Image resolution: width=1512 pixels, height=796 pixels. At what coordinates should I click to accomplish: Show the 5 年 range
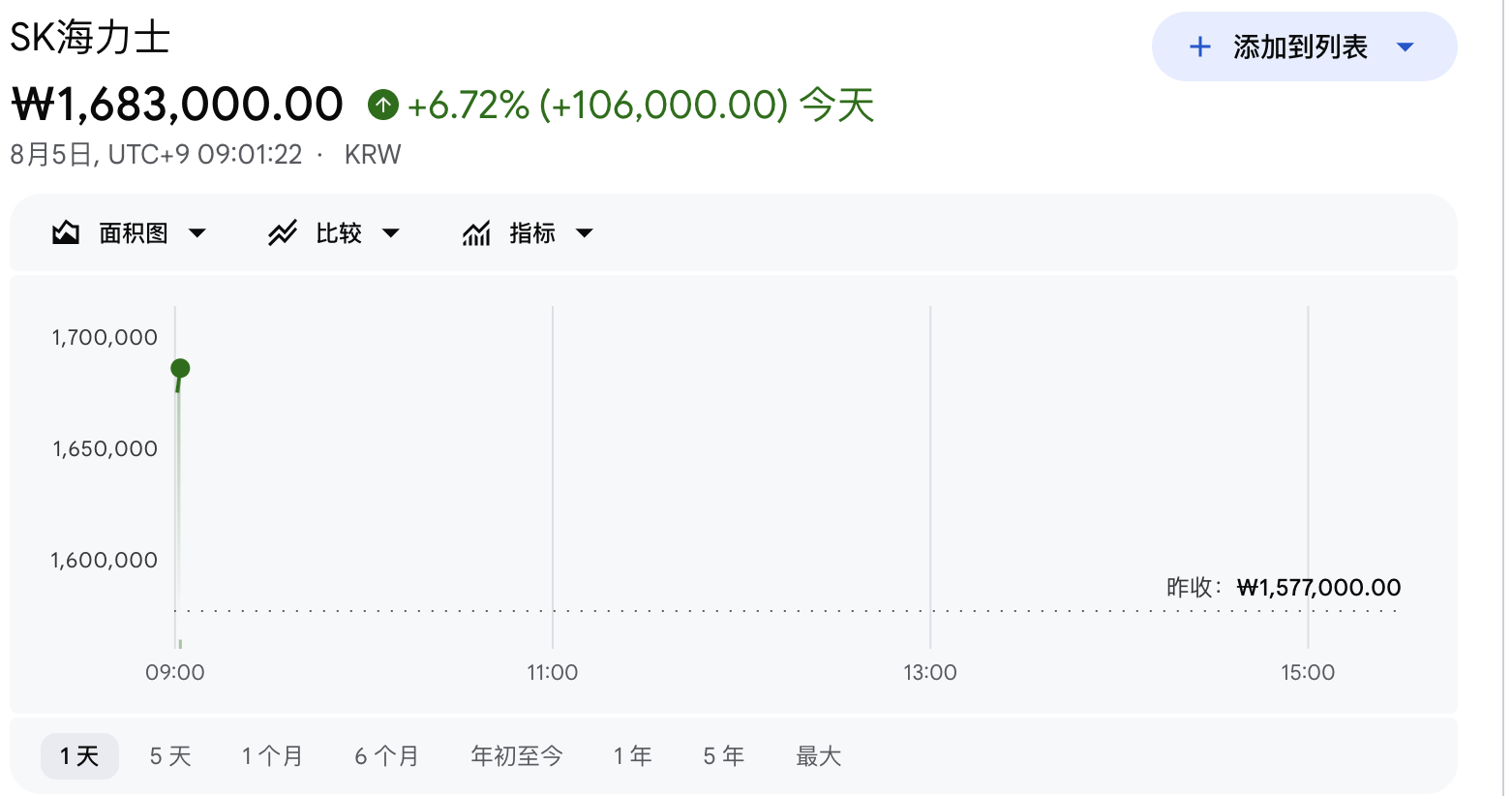click(723, 756)
